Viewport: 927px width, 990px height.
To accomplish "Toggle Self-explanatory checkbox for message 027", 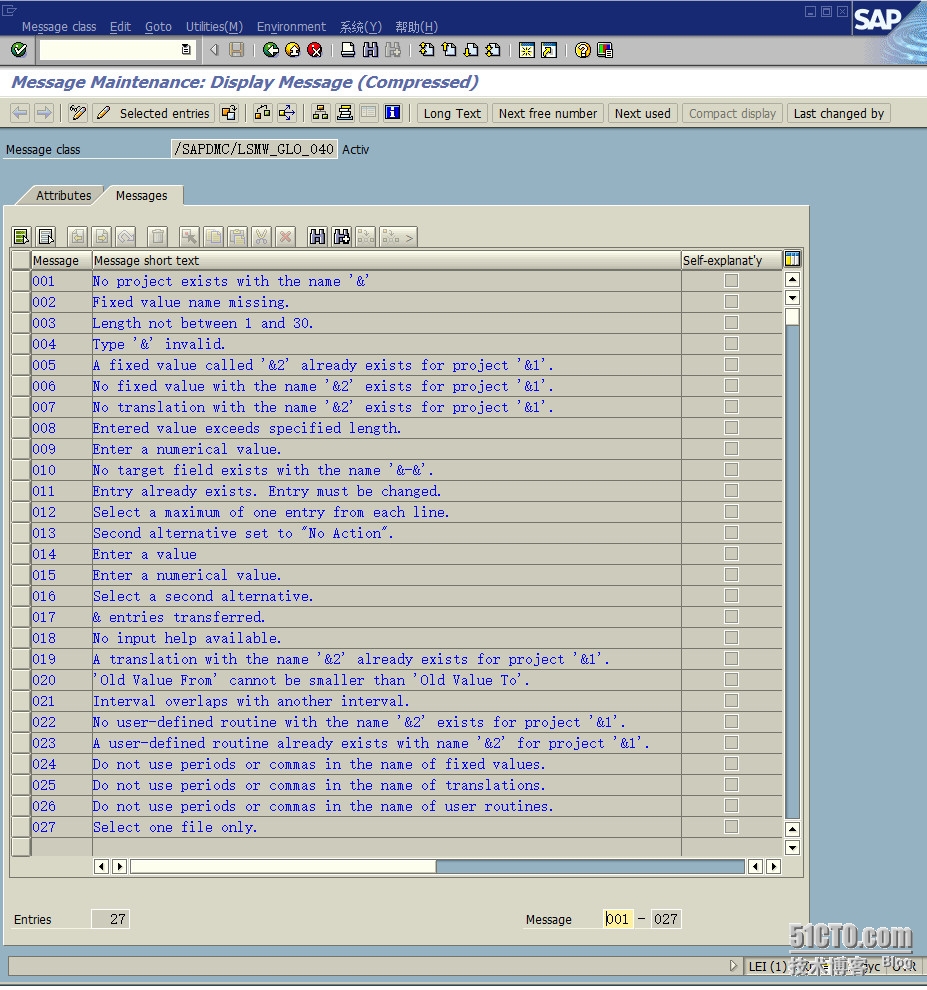I will pos(731,826).
